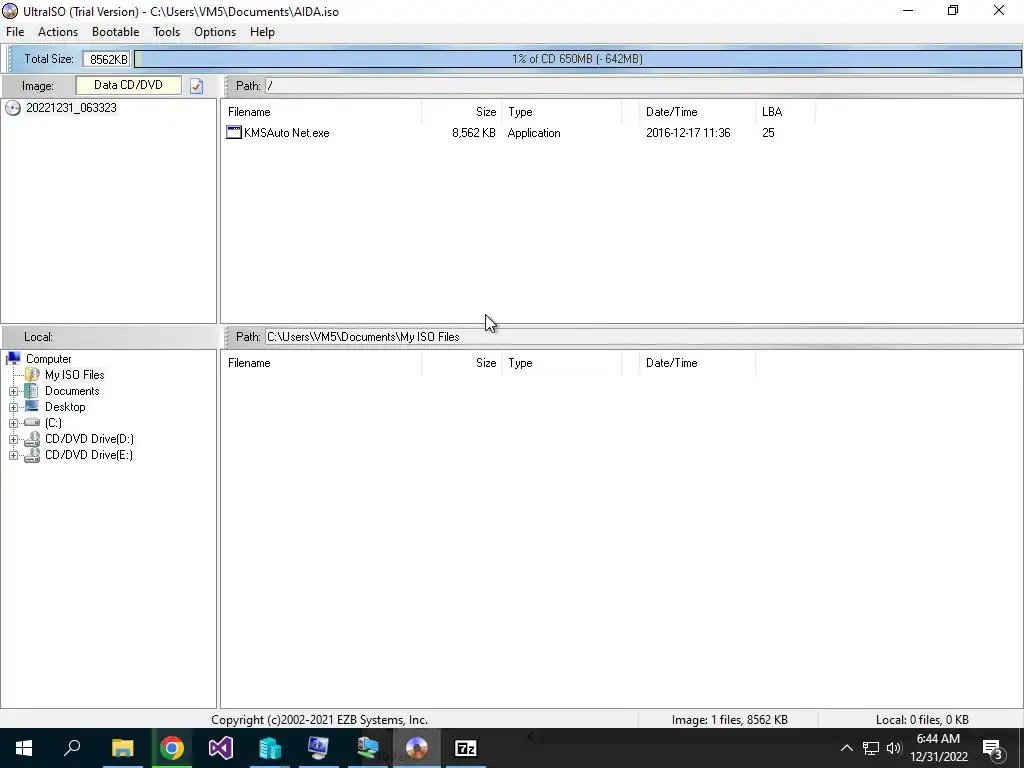
Task: Click the Application type cell
Action: click(534, 133)
